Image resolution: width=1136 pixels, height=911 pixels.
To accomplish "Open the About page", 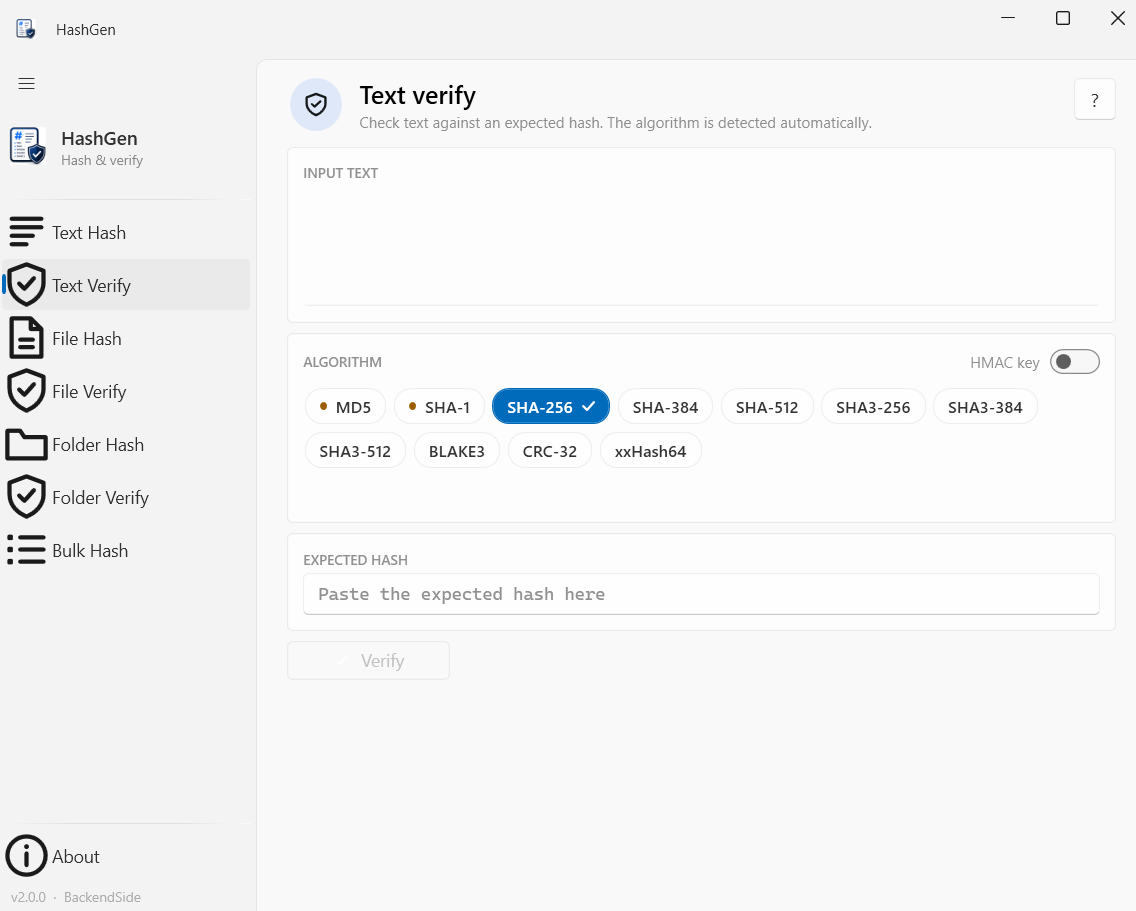I will pos(126,856).
